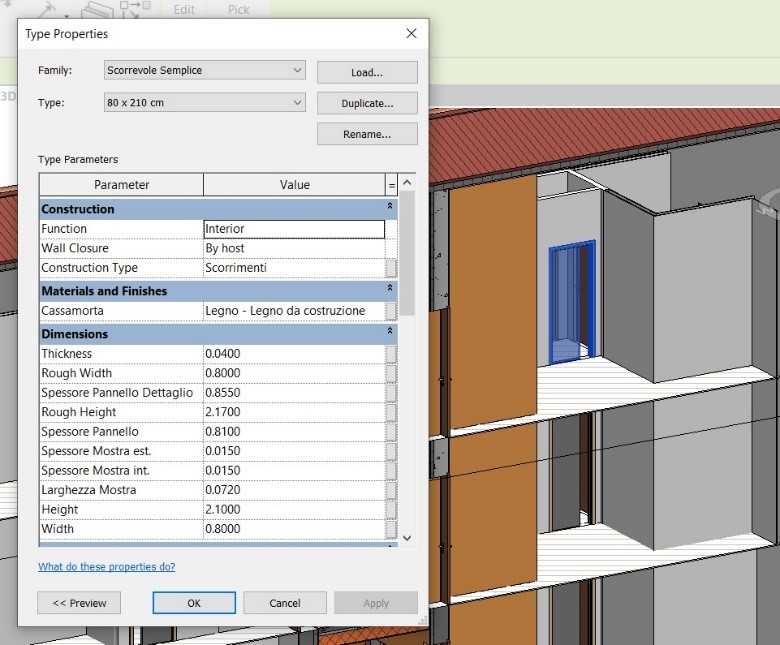Select Cassamorta material Legno da costruzione
The height and width of the screenshot is (645, 780).
click(294, 311)
